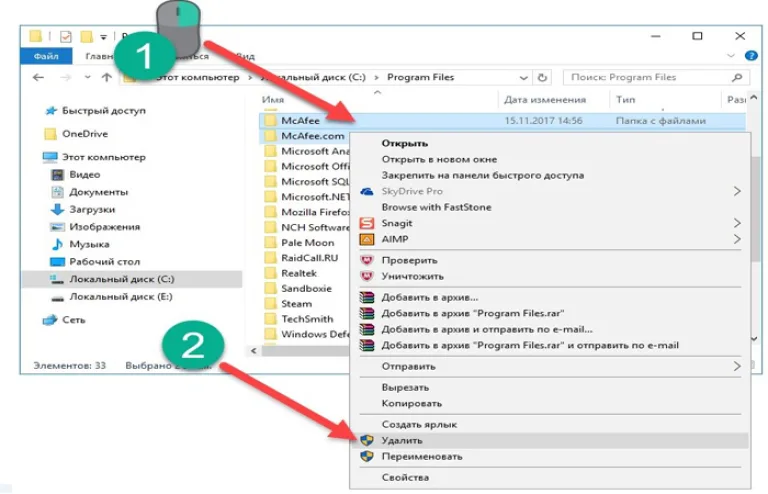
Task: Click the Snagit icon in context menu
Action: coord(367,223)
